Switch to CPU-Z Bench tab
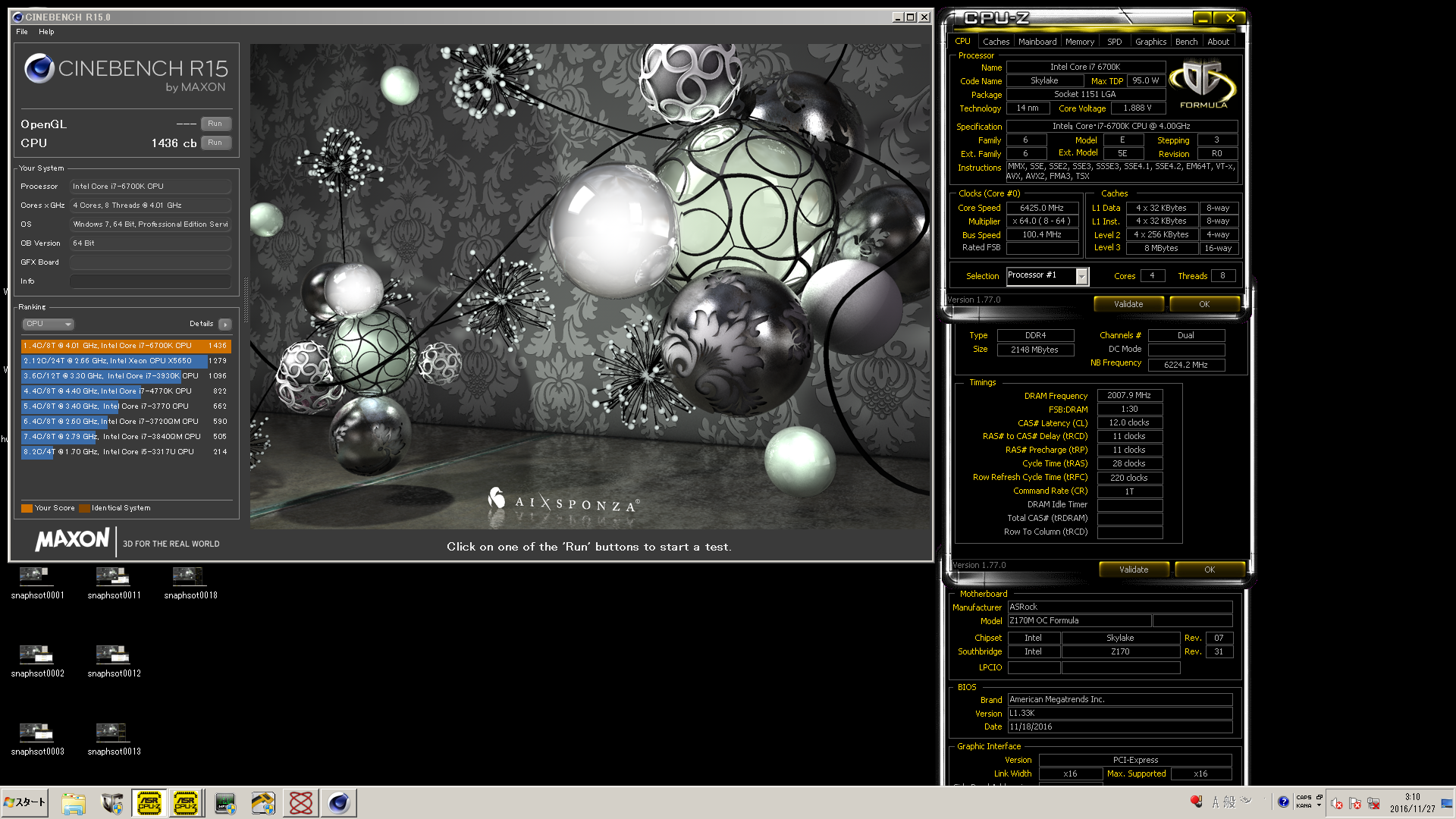This screenshot has height=819, width=1456. (x=1187, y=42)
